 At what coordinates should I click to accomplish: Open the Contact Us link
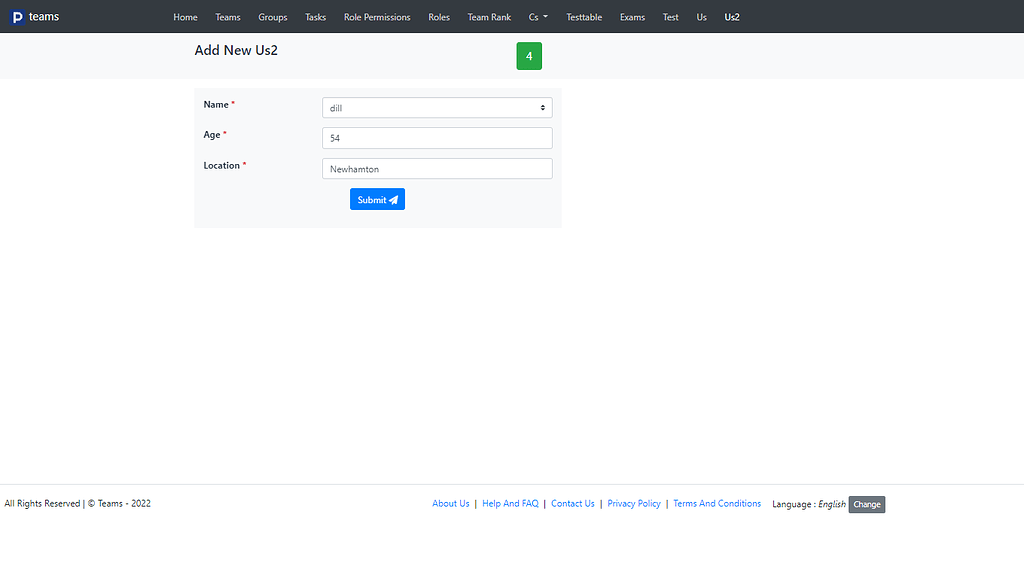[x=572, y=503]
